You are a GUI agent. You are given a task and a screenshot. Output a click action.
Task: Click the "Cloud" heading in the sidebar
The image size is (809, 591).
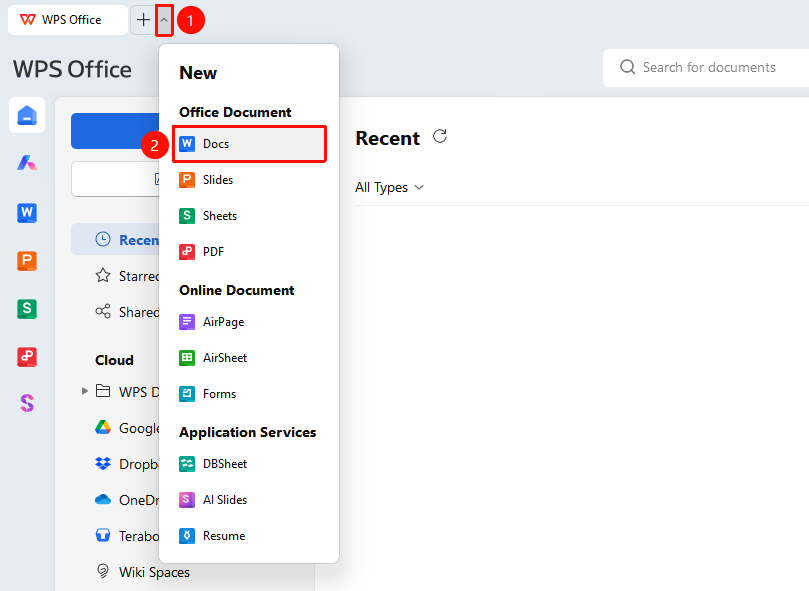[114, 360]
